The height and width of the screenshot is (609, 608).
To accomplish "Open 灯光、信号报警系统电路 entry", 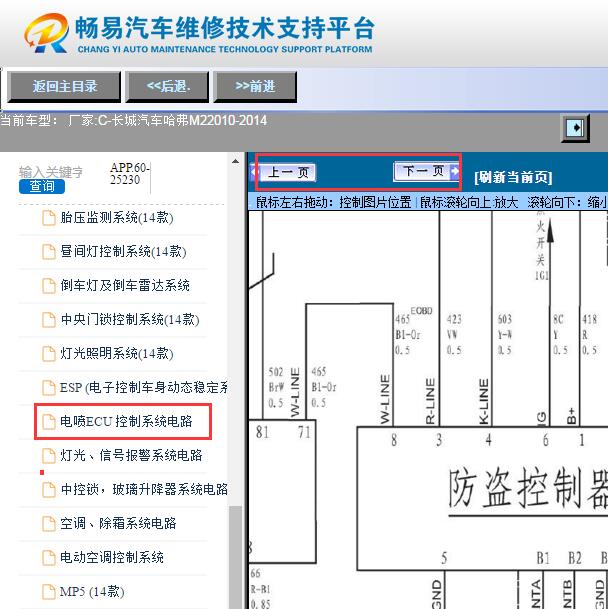I will click(x=131, y=455).
